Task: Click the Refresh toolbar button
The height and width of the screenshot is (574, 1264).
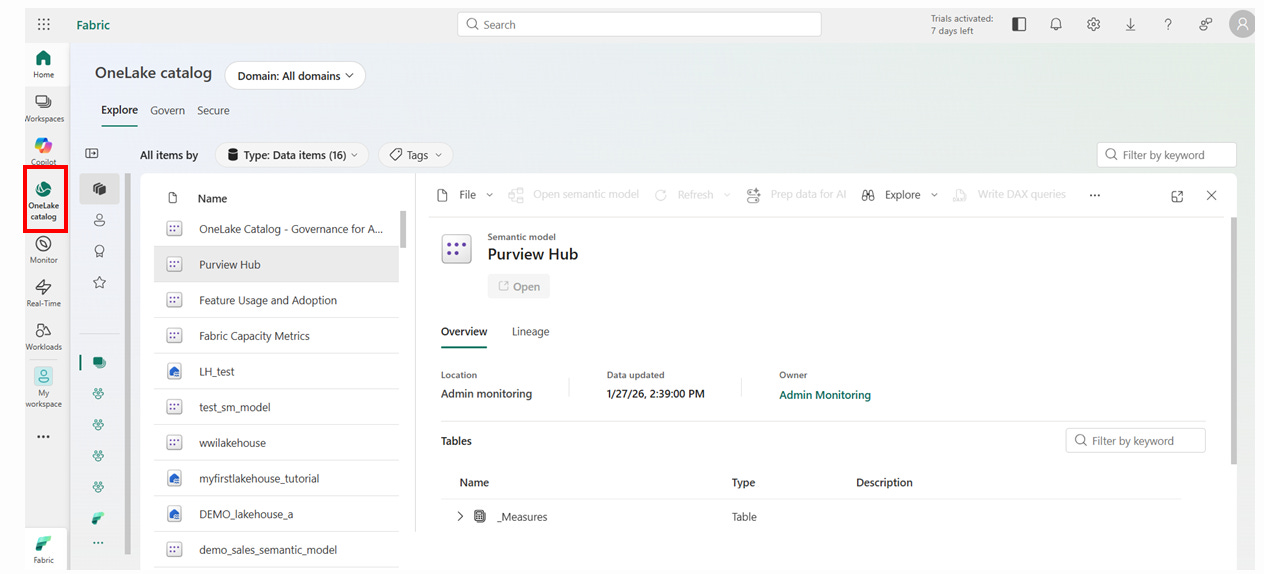Action: [x=685, y=195]
